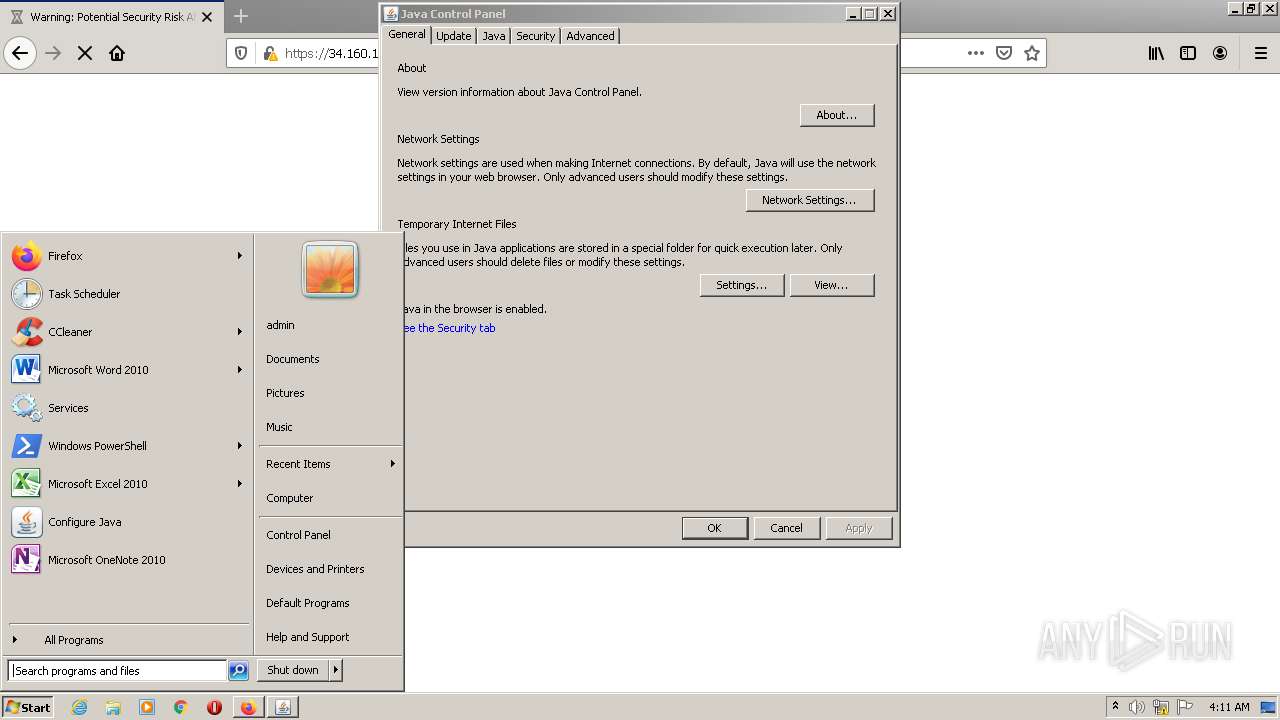
Task: Expand Firefox submenu arrow
Action: 240,256
